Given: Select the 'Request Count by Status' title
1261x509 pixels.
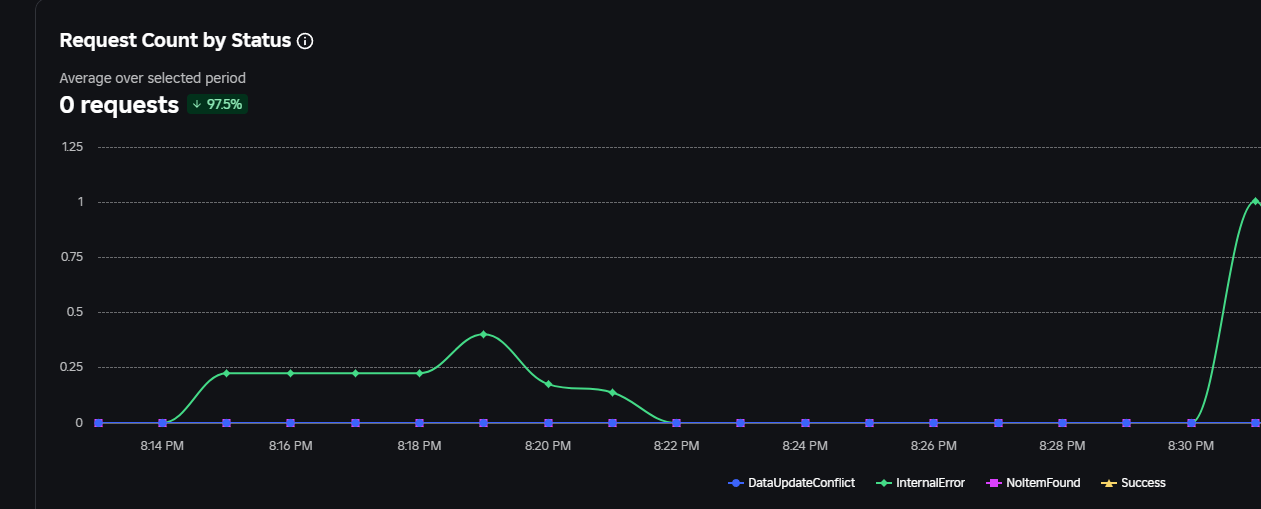Looking at the screenshot, I should point(175,41).
